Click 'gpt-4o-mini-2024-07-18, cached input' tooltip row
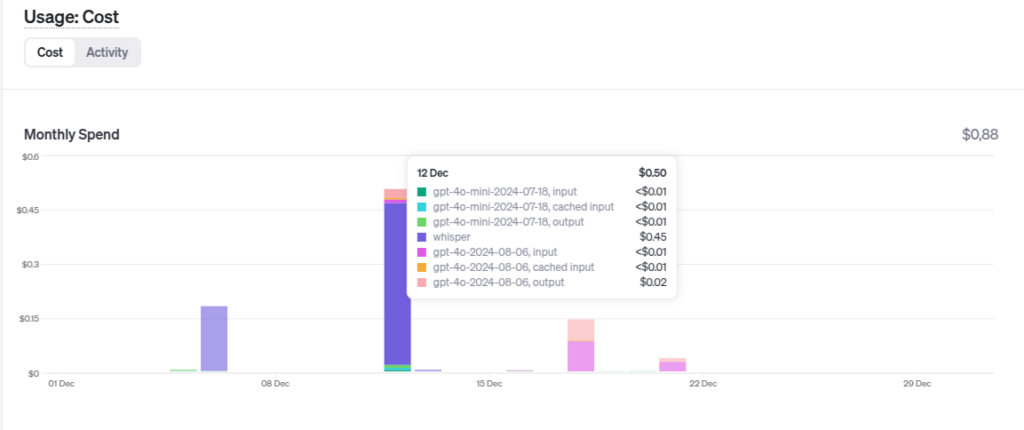This screenshot has height=430, width=1024. pos(541,207)
